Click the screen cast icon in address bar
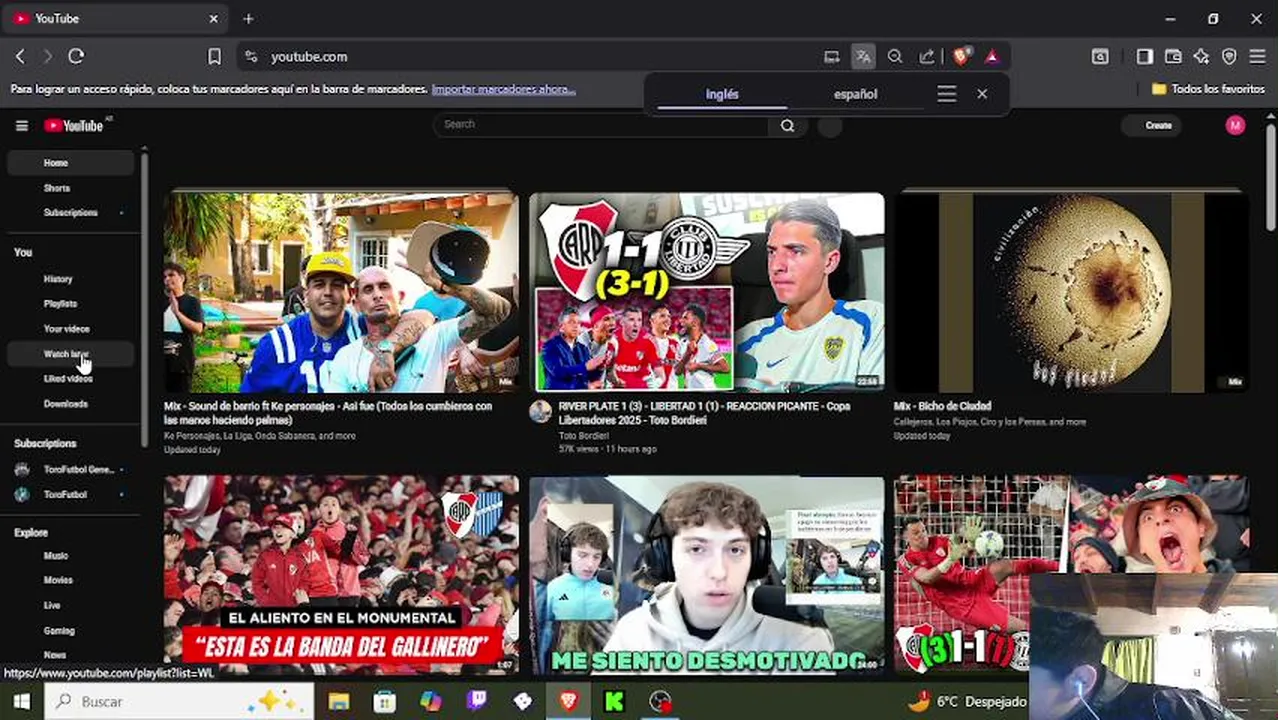1278x720 pixels. point(831,57)
